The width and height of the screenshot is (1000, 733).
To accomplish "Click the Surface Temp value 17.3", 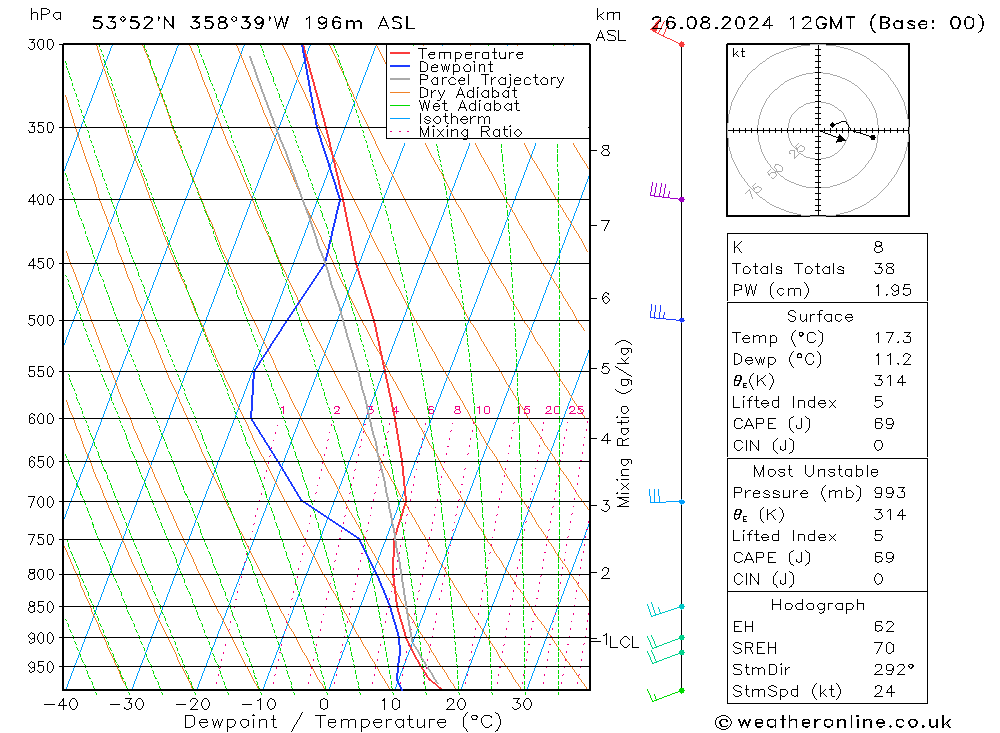I will tap(893, 337).
